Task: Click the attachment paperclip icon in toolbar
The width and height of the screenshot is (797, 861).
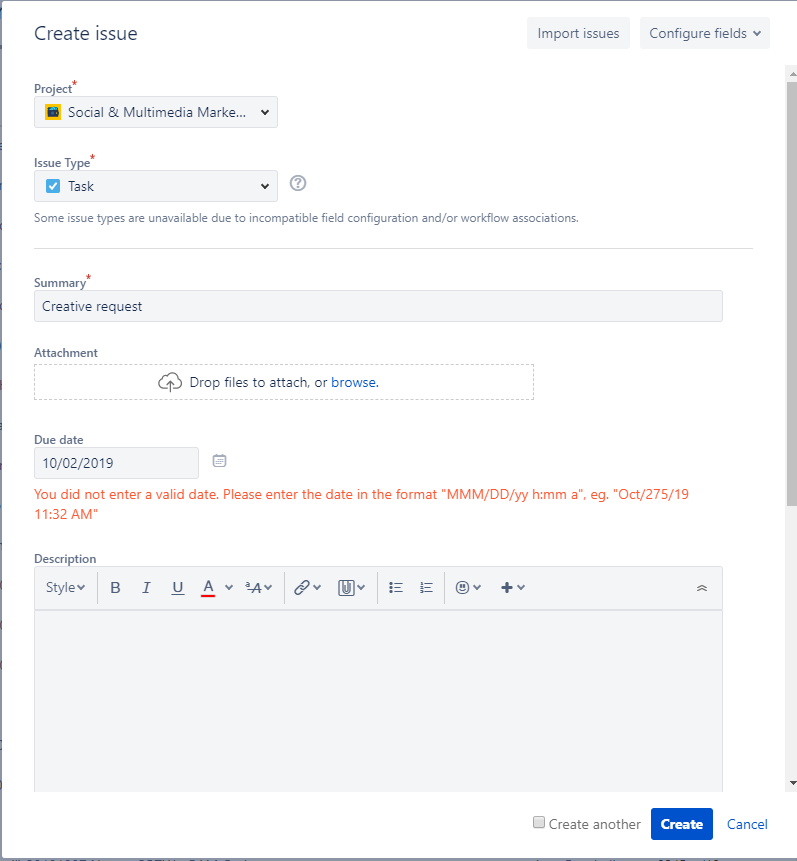Action: pos(346,588)
